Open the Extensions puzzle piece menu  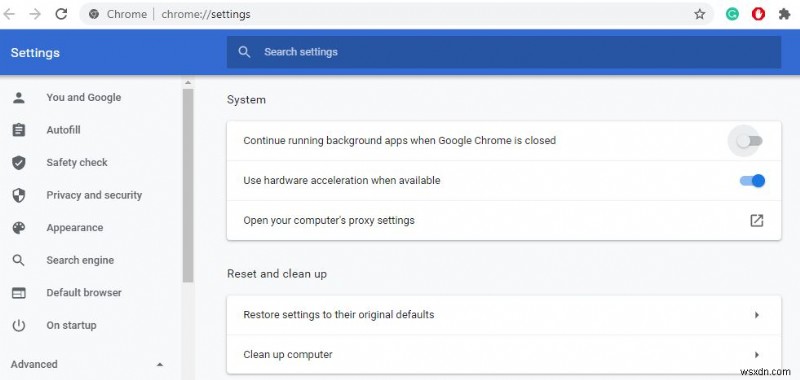785,14
